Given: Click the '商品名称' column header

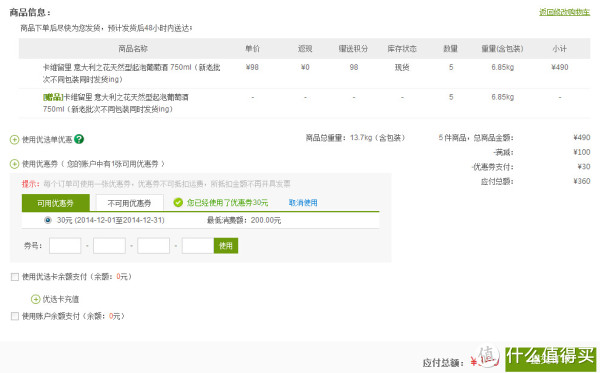Looking at the screenshot, I should click(133, 49).
